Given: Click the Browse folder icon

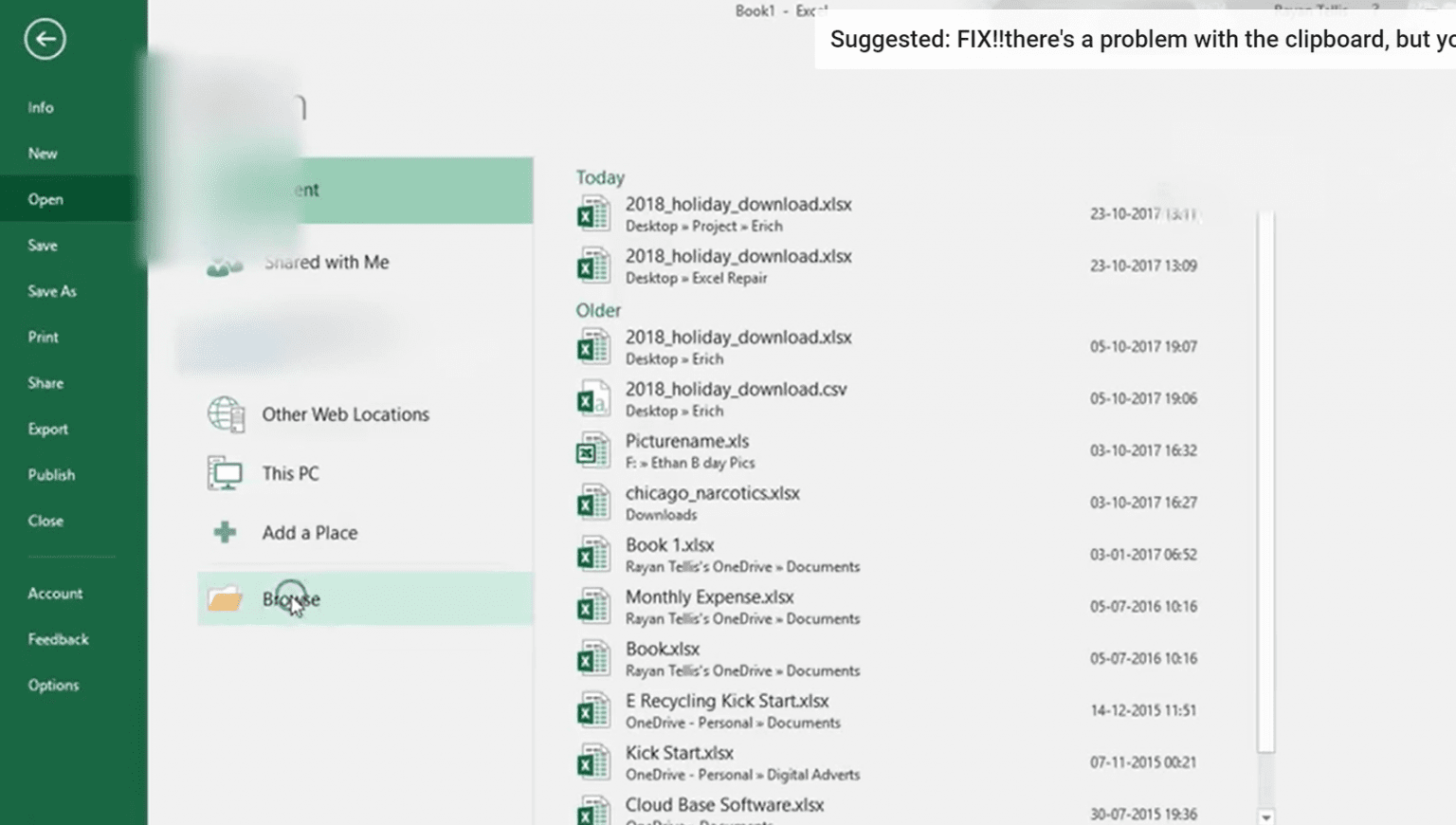Looking at the screenshot, I should coord(226,599).
